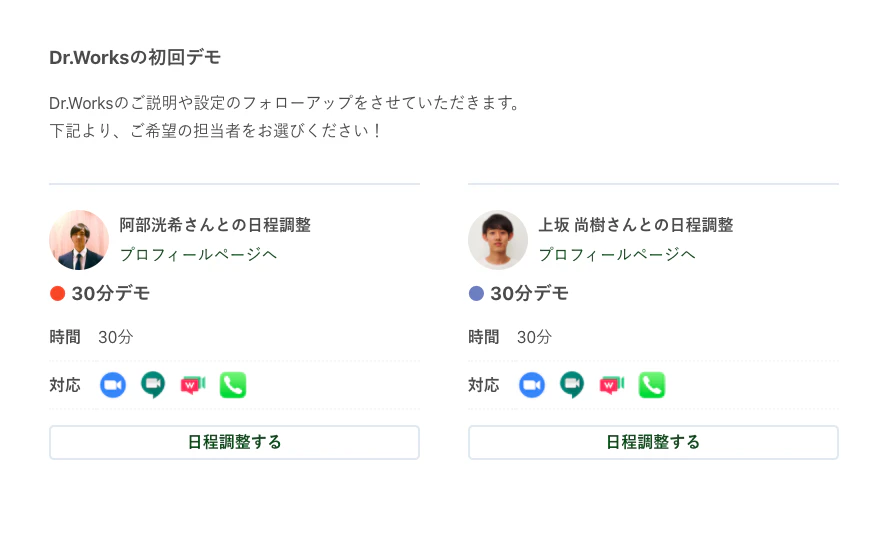Click 30分デモ title in 上坂尚樹's card
This screenshot has width=891, height=537.
click(x=529, y=294)
